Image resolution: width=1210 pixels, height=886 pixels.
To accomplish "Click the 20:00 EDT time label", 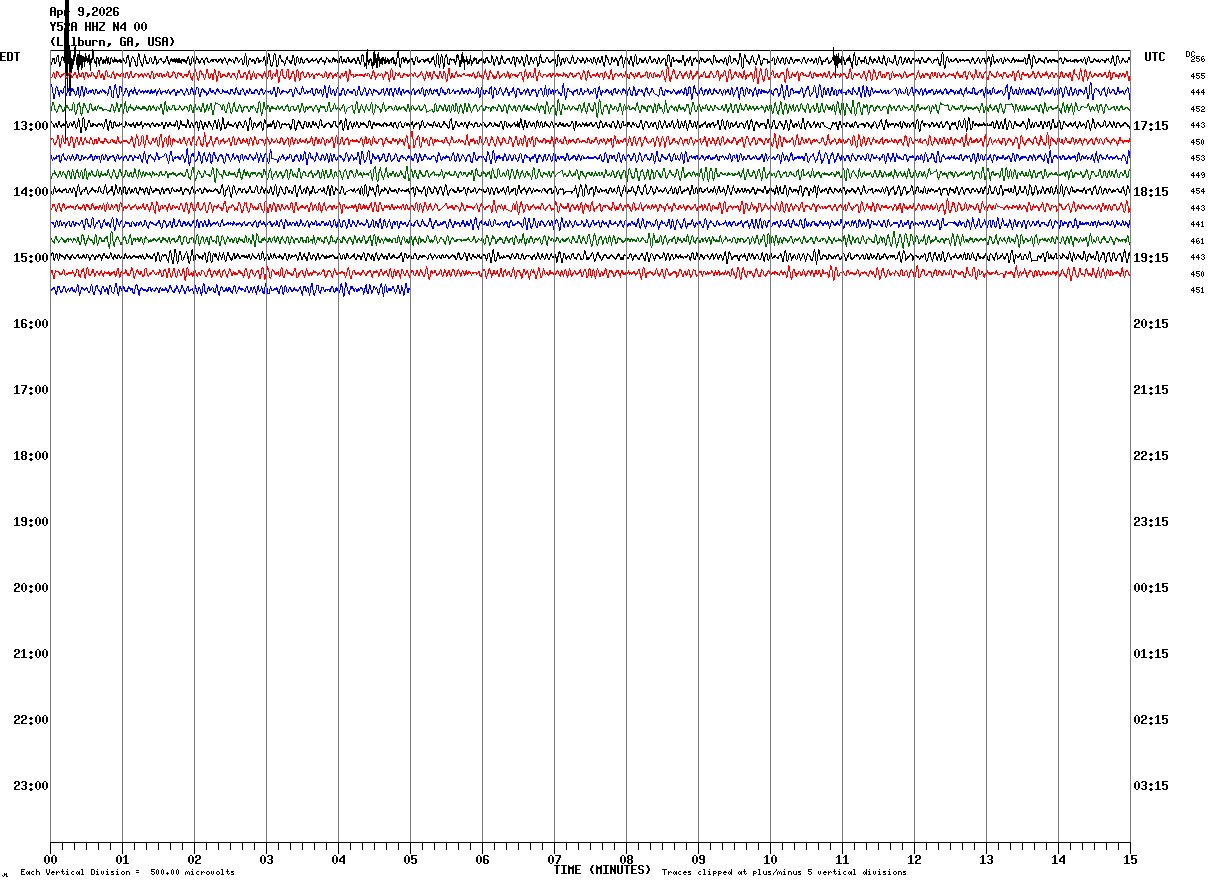I will coord(31,588).
